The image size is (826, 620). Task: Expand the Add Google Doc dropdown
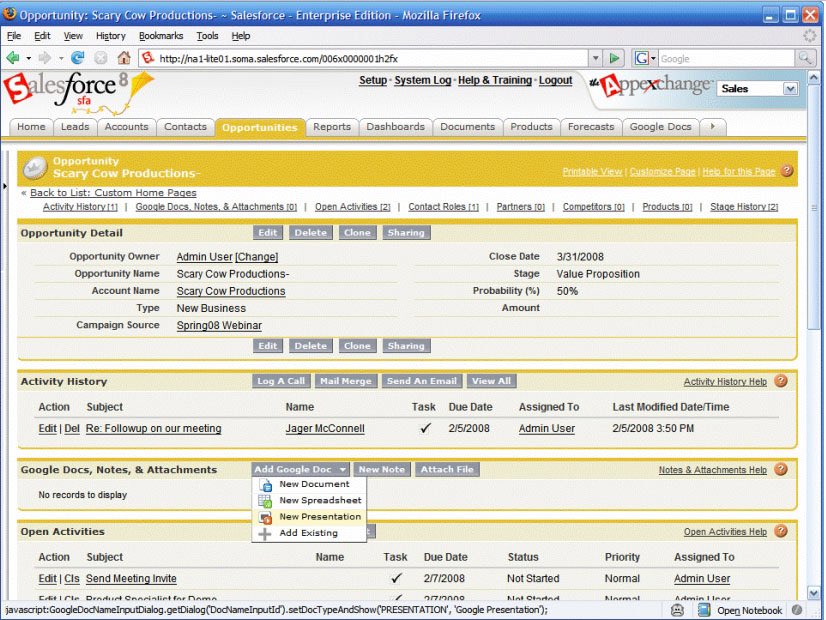[x=342, y=469]
